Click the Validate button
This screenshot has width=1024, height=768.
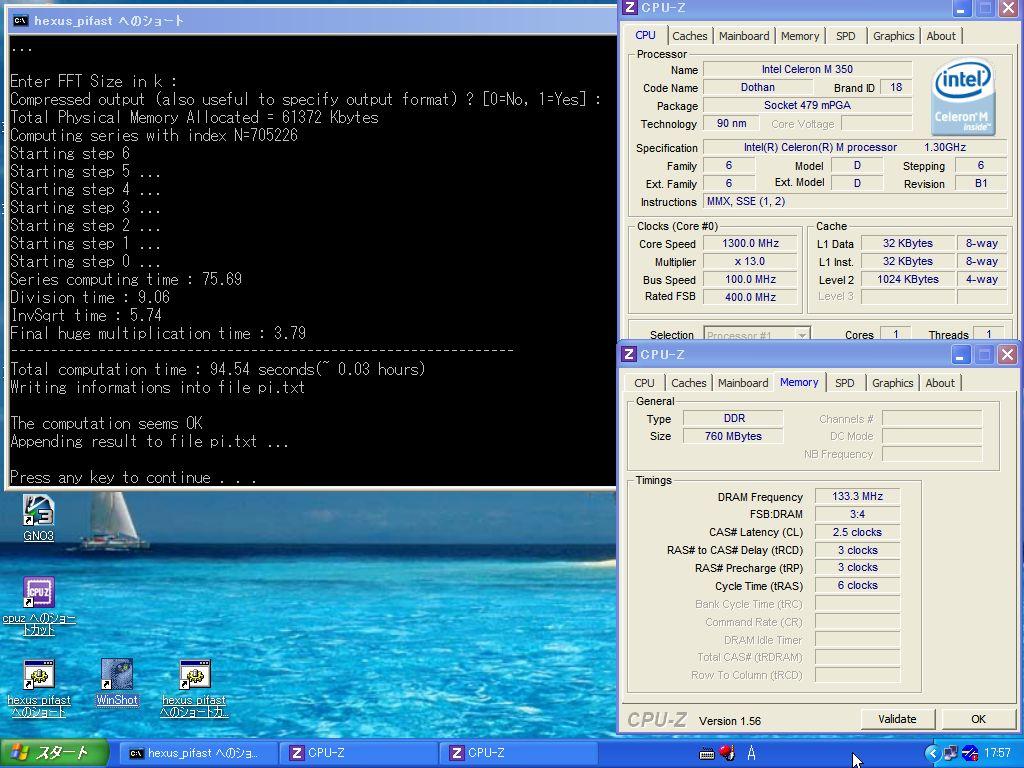point(897,719)
